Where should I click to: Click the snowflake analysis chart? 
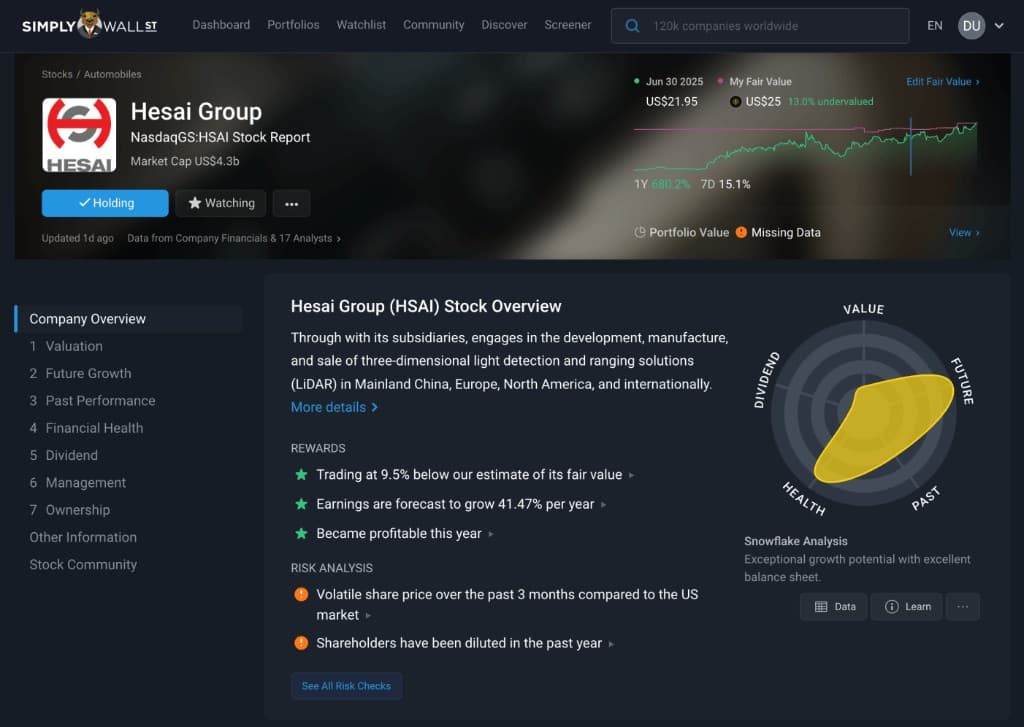863,413
